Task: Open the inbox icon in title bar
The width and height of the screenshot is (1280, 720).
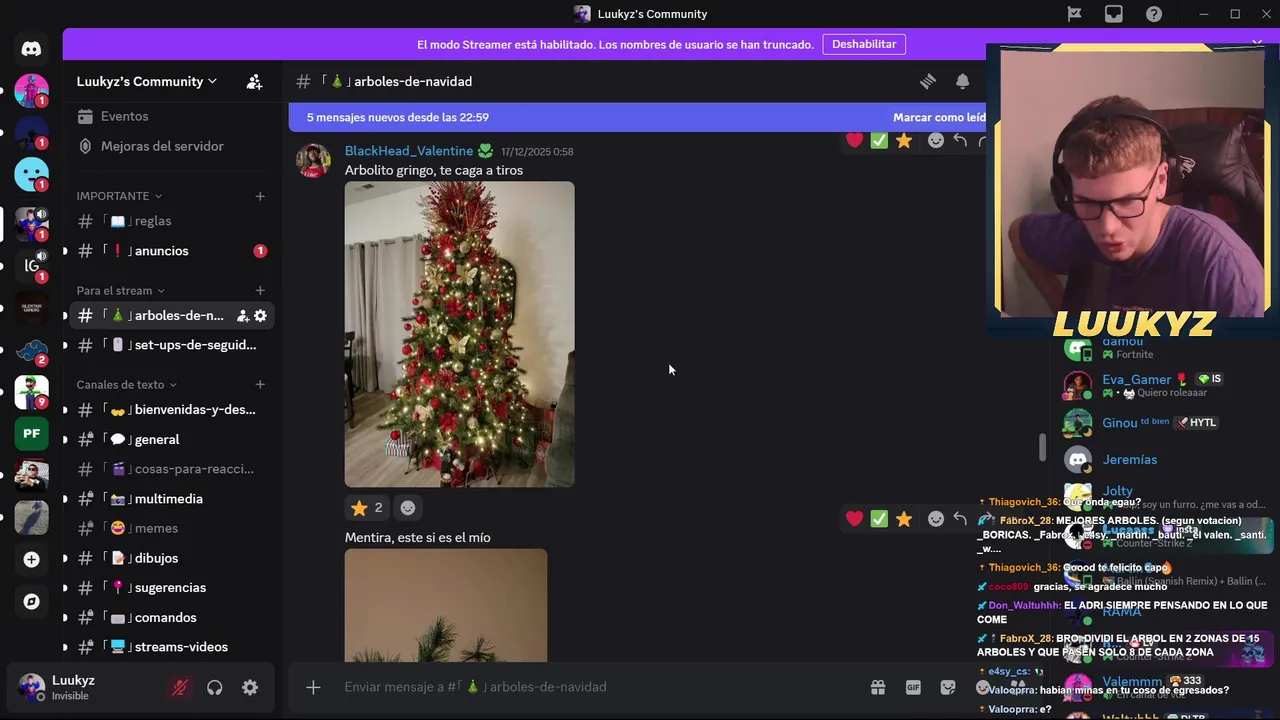Action: tap(1114, 14)
